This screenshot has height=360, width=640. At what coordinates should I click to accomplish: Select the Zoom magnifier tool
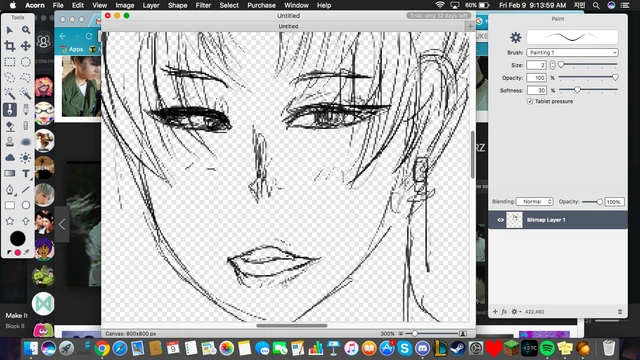pyautogui.click(x=26, y=30)
